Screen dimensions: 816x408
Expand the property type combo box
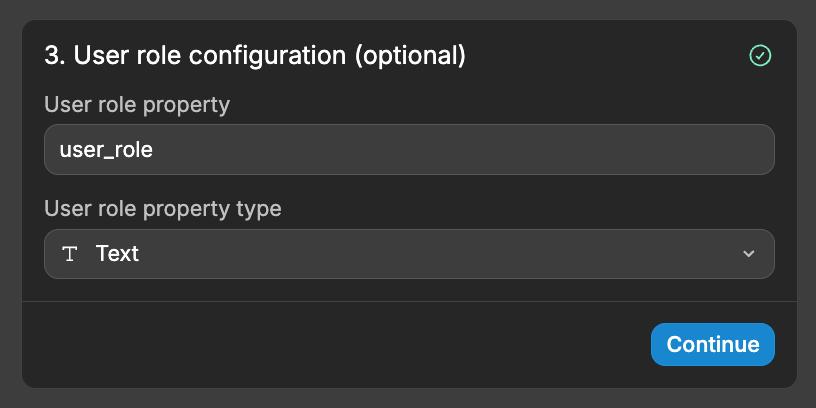pos(409,254)
